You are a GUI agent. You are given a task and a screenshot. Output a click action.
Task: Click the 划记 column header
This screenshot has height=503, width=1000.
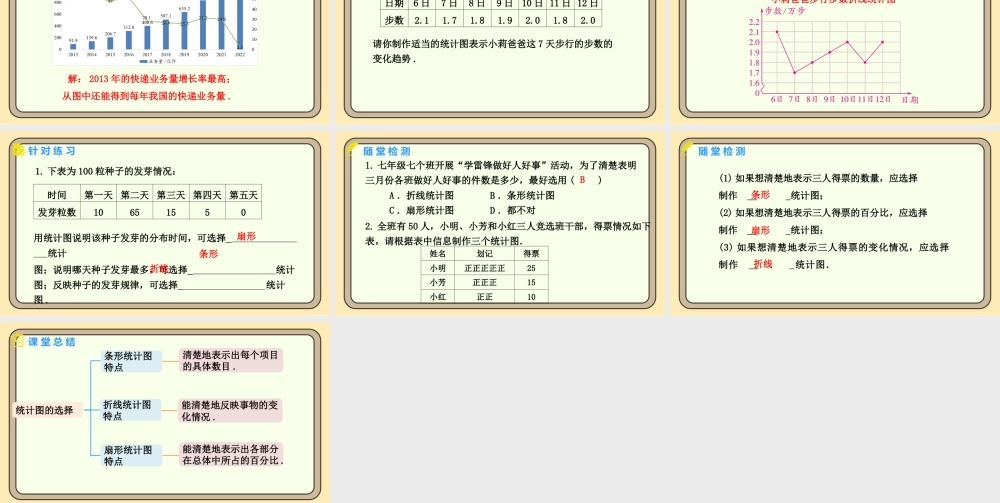pos(485,254)
